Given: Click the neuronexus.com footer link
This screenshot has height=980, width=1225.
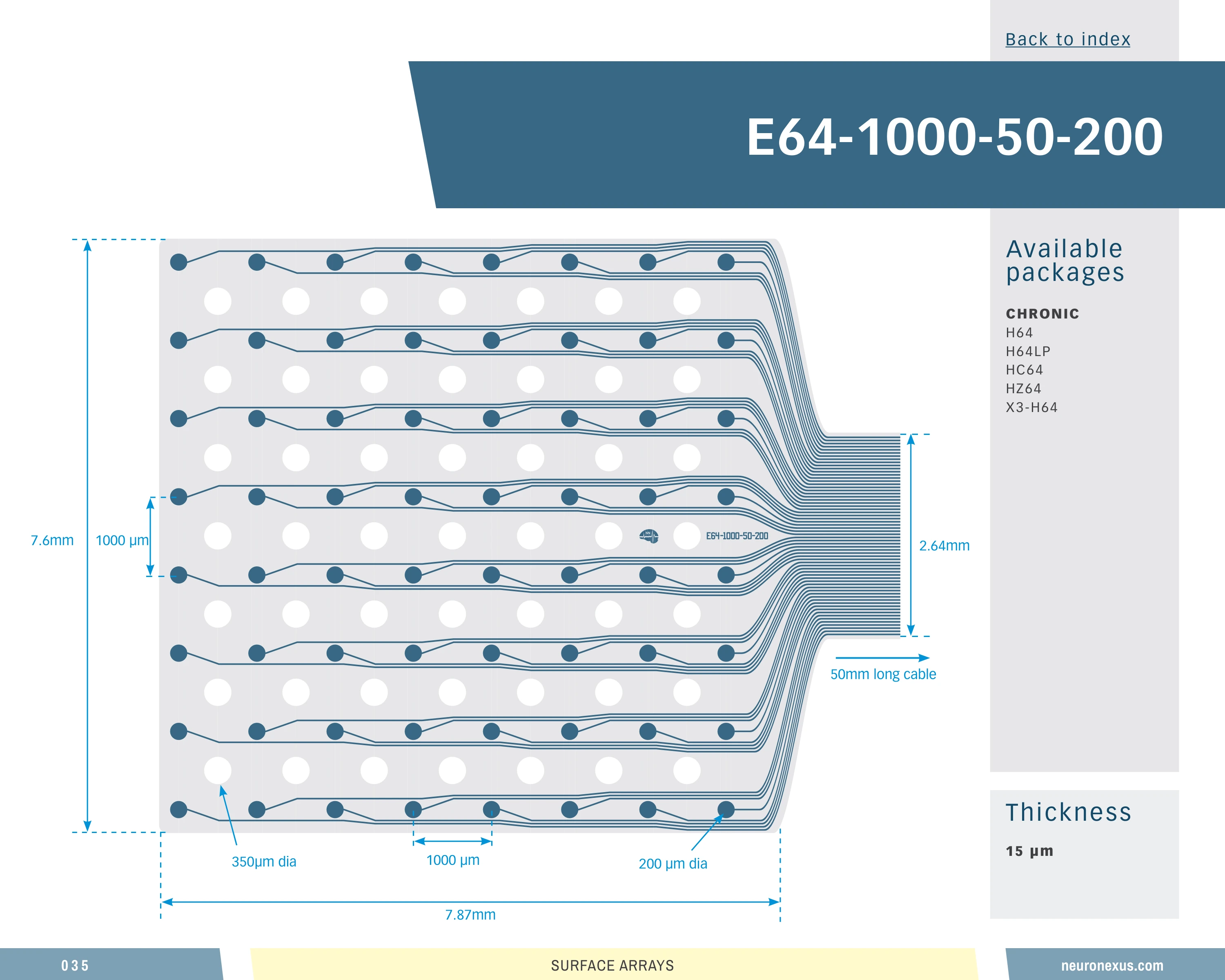Looking at the screenshot, I should click(x=1112, y=965).
